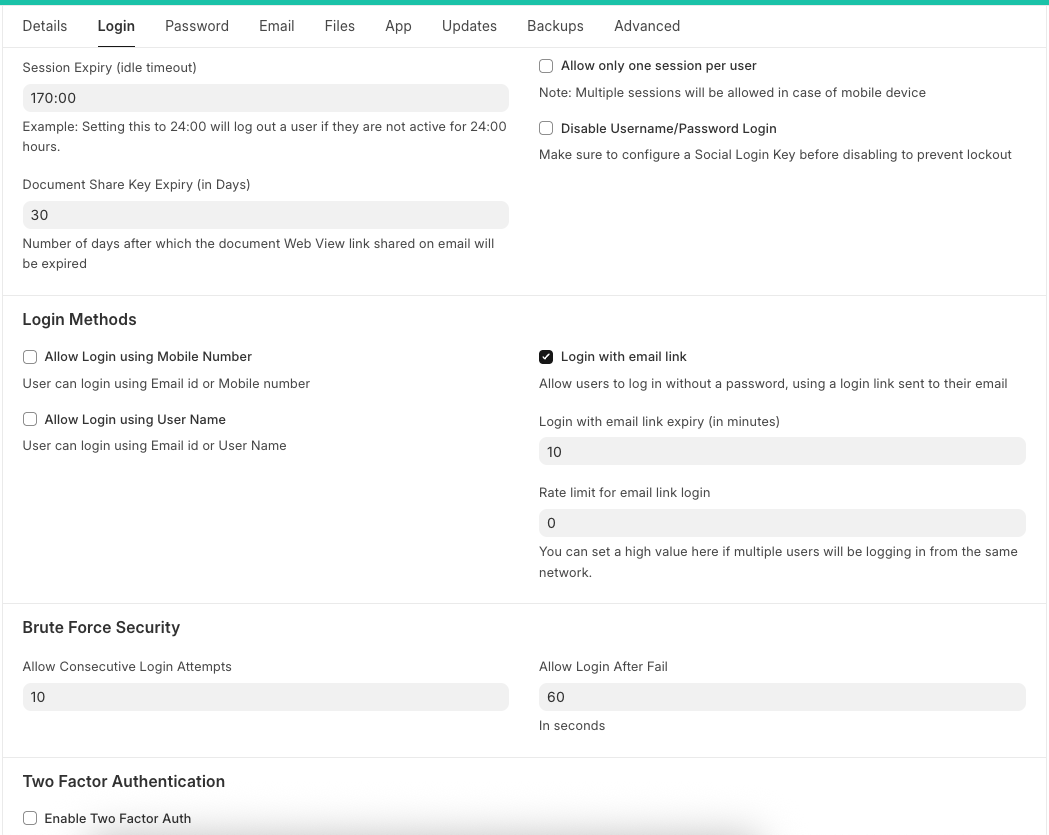This screenshot has height=835, width=1049.
Task: Check Disable Username/Password Login
Action: [x=546, y=129]
